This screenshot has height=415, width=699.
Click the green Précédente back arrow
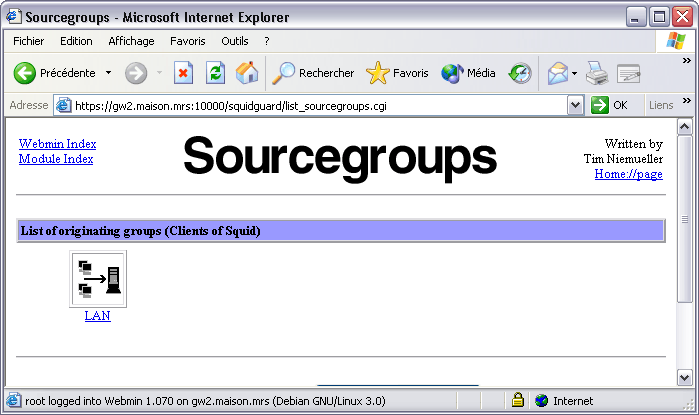(25, 73)
